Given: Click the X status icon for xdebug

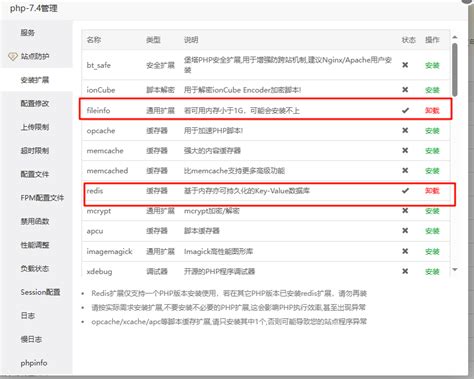Looking at the screenshot, I should coord(405,271).
